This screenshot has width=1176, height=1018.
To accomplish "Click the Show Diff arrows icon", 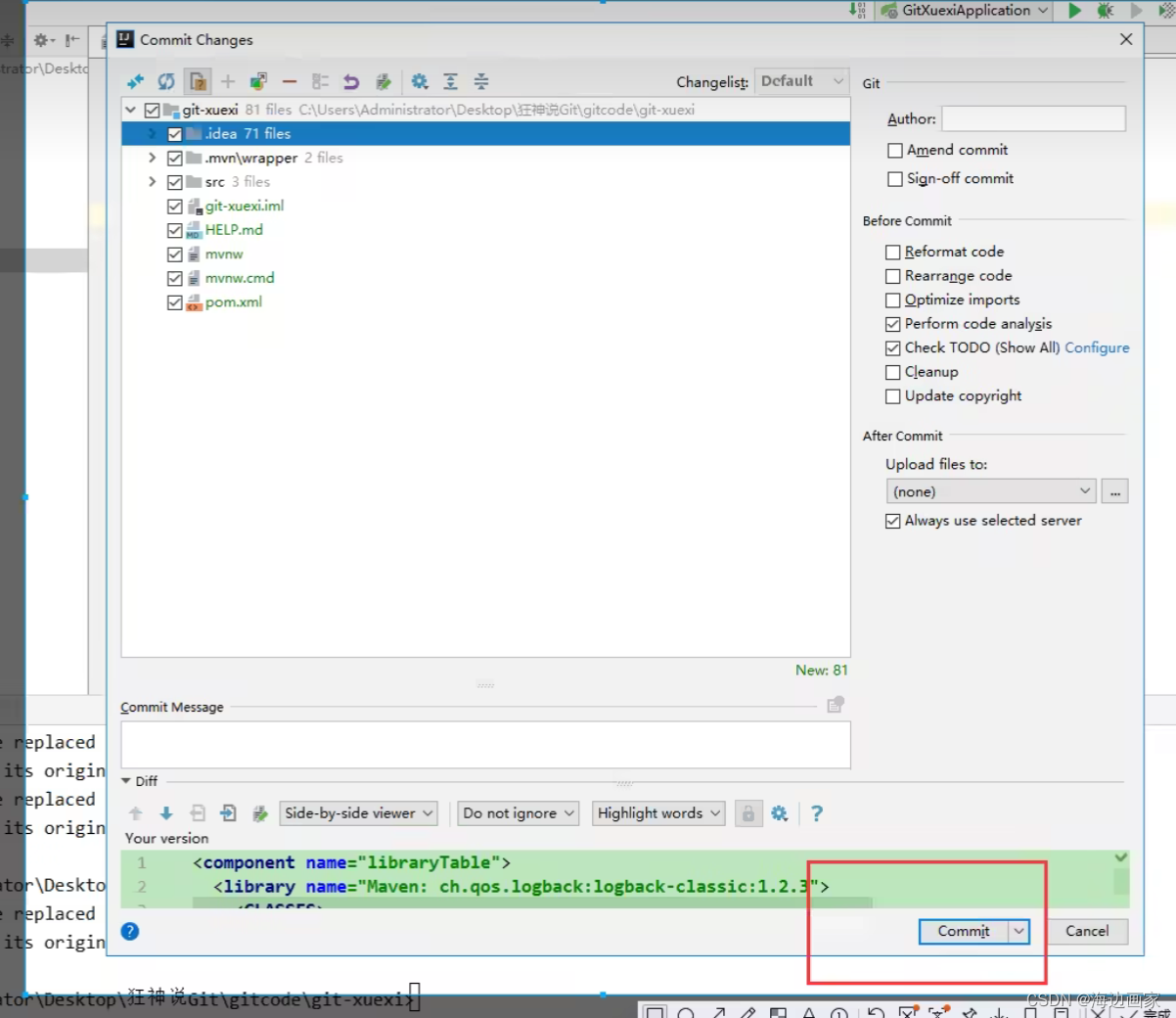I will 136,81.
